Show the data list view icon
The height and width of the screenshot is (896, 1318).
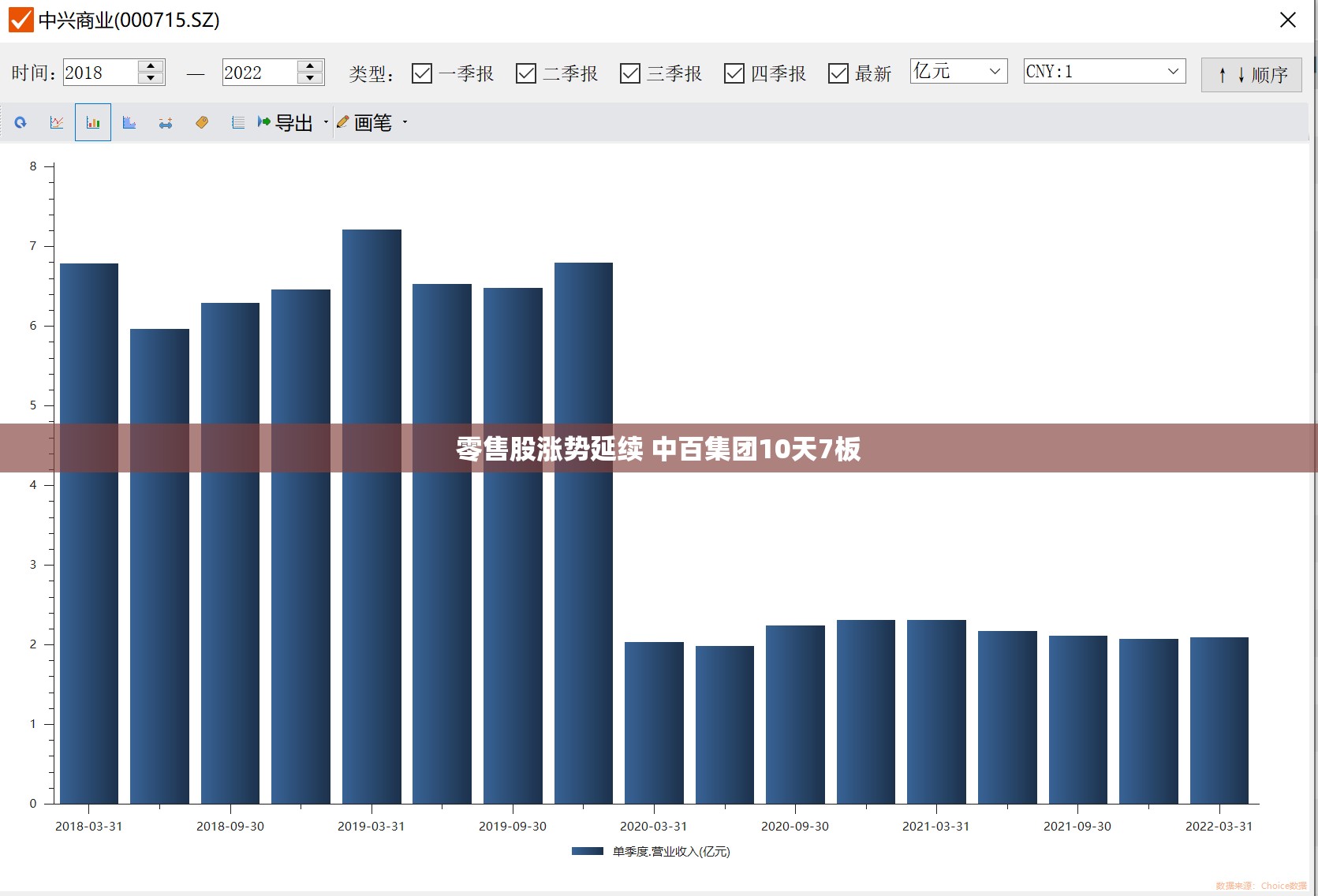coord(238,122)
